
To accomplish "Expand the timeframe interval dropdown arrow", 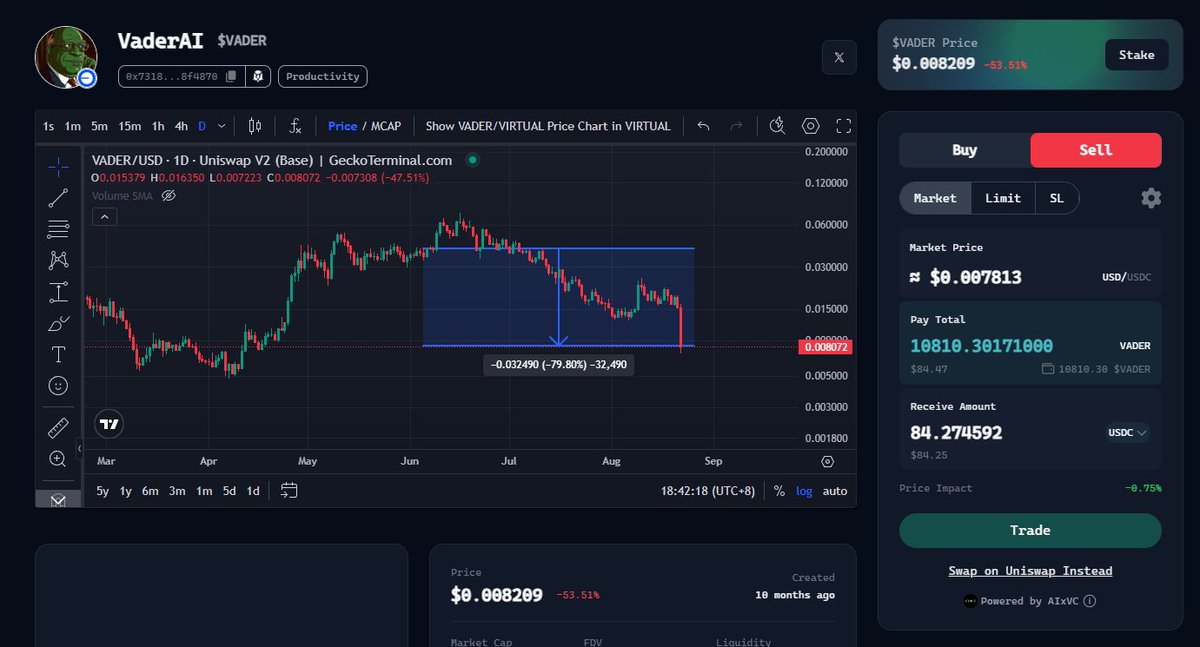I will point(221,126).
